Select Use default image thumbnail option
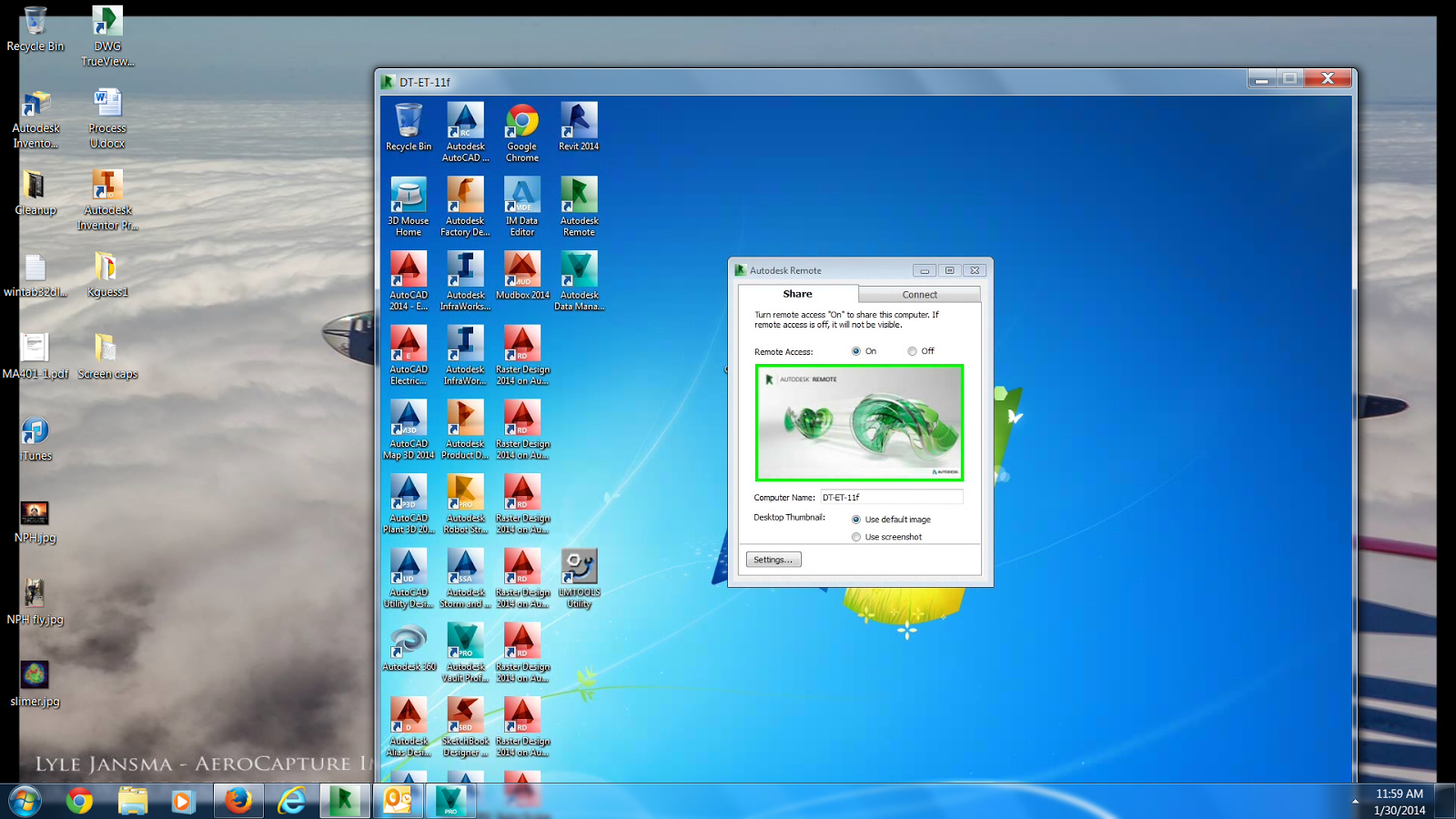 (856, 520)
